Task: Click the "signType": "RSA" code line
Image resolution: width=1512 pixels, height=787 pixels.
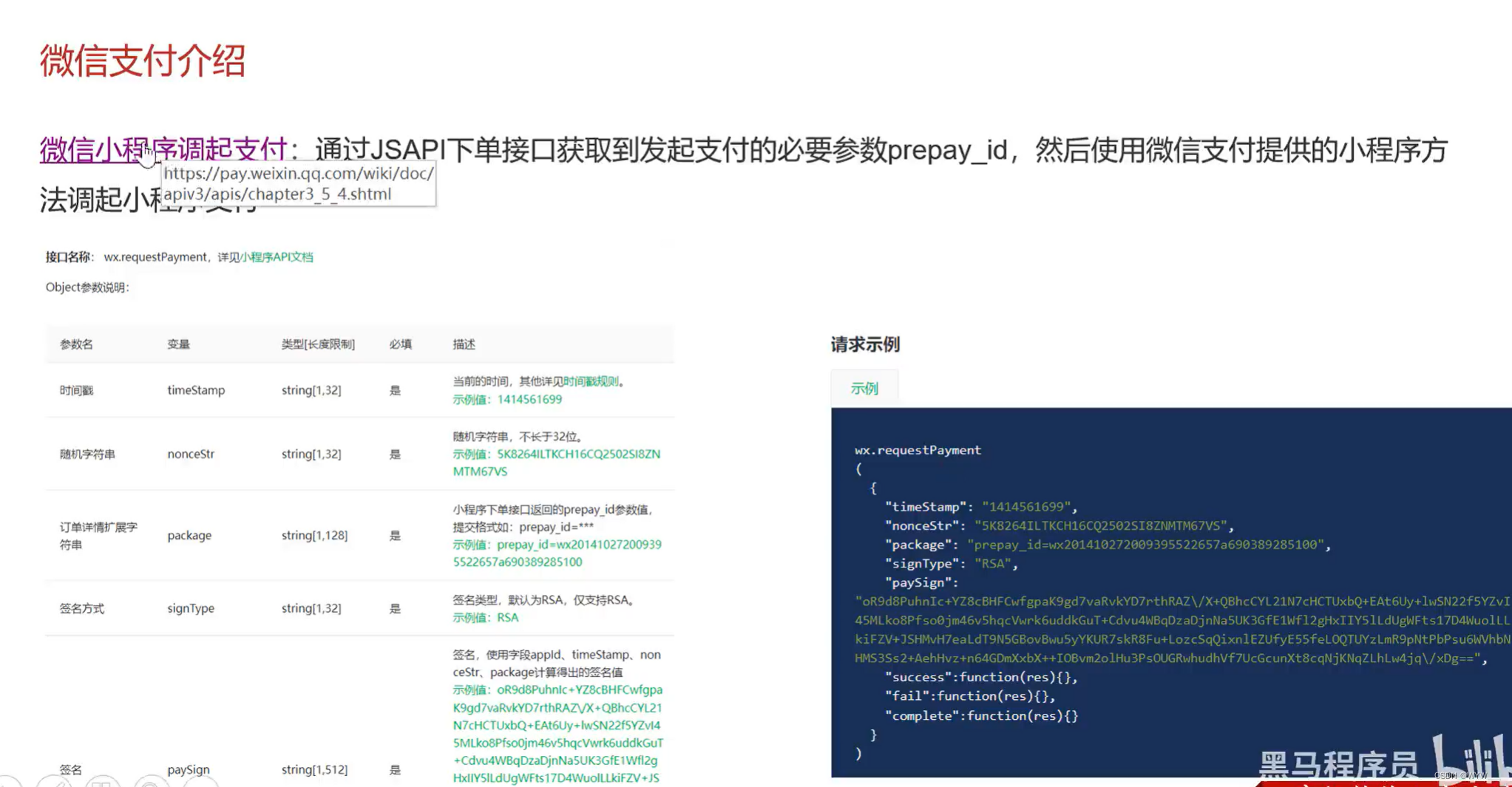Action: 952,564
